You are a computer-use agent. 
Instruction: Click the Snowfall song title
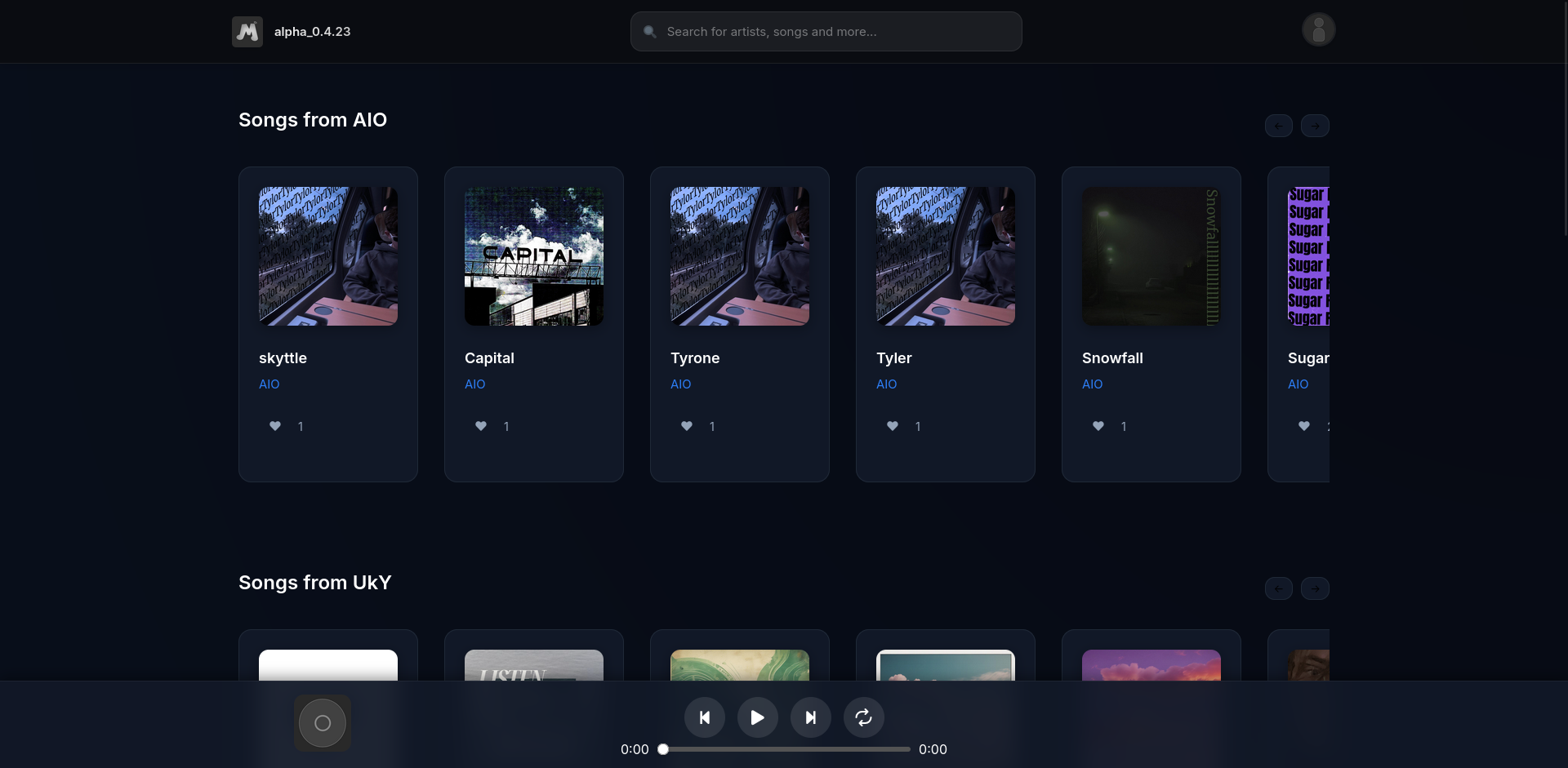coord(1113,358)
